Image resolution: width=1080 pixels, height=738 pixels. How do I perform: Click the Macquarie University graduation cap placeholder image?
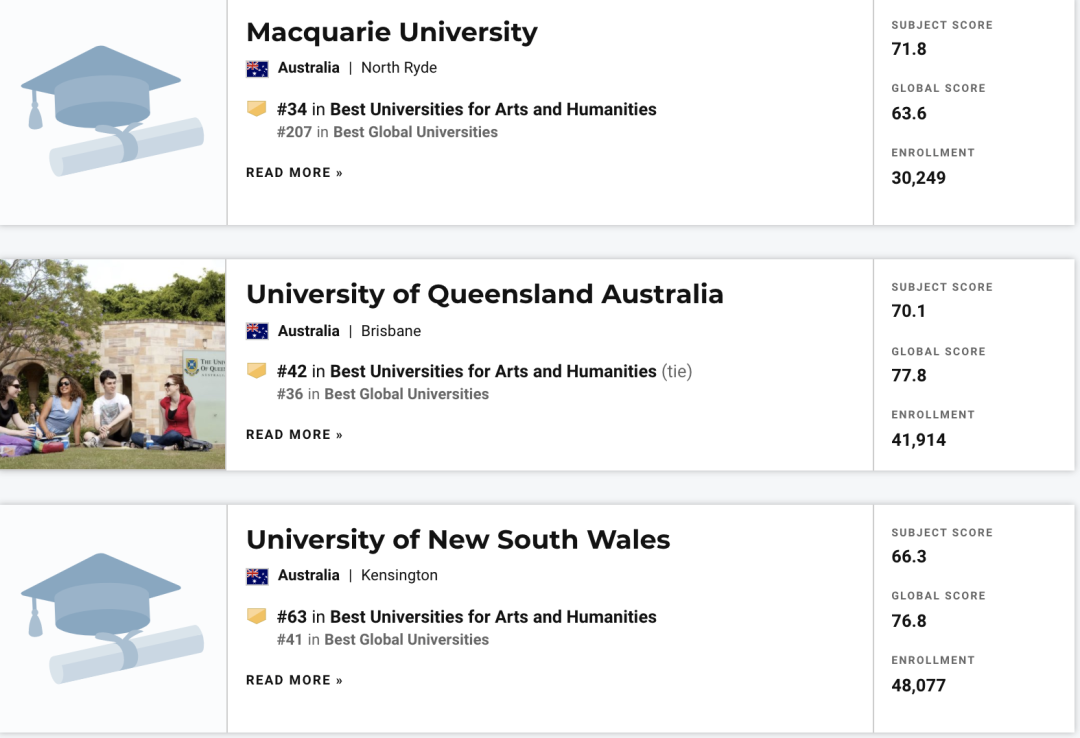(112, 112)
